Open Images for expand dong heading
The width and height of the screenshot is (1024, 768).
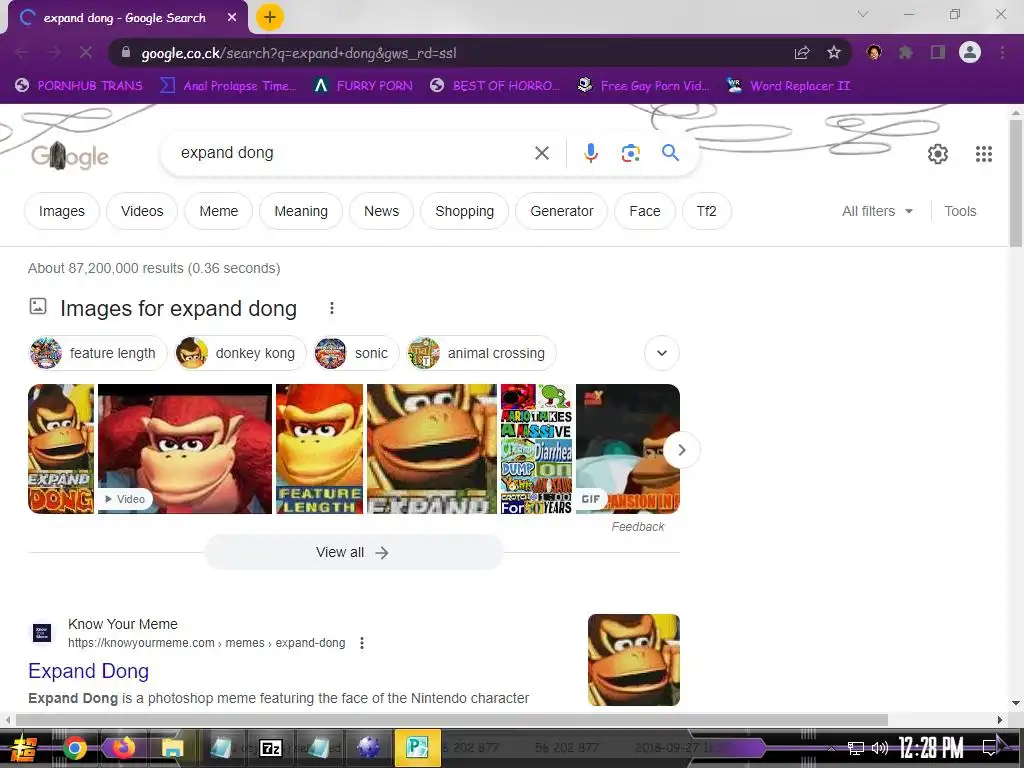tap(178, 308)
